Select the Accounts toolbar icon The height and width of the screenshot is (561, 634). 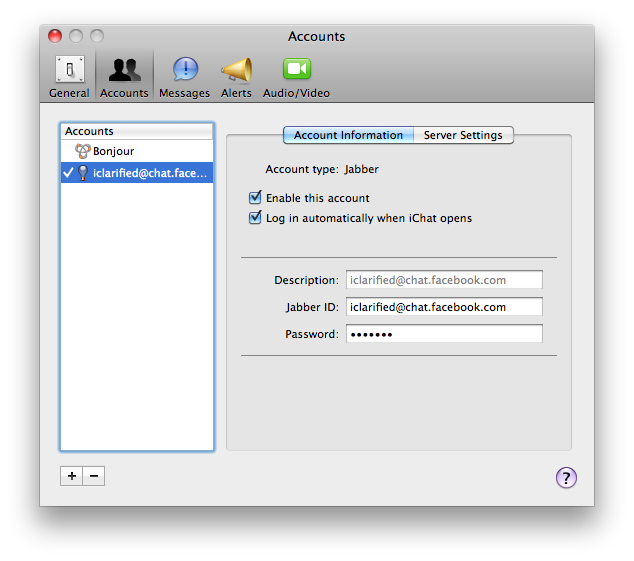point(124,77)
